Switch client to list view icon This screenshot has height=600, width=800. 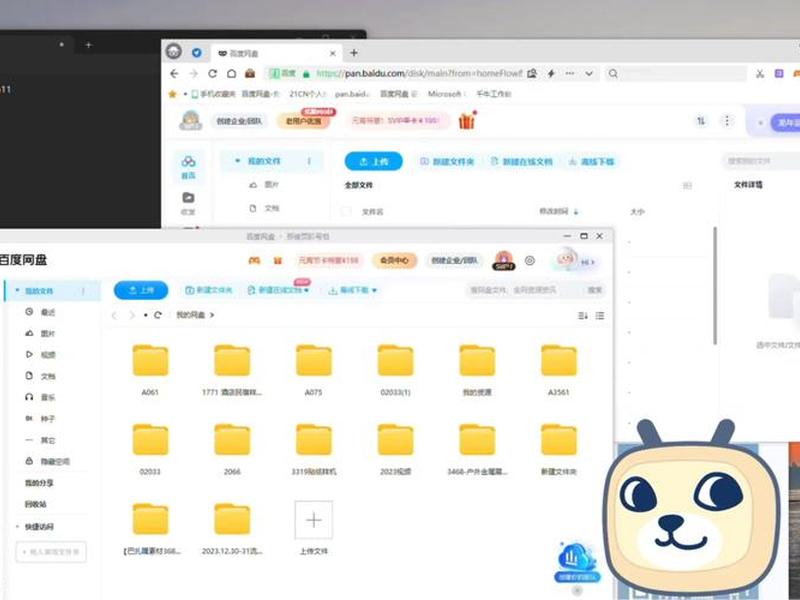600,316
